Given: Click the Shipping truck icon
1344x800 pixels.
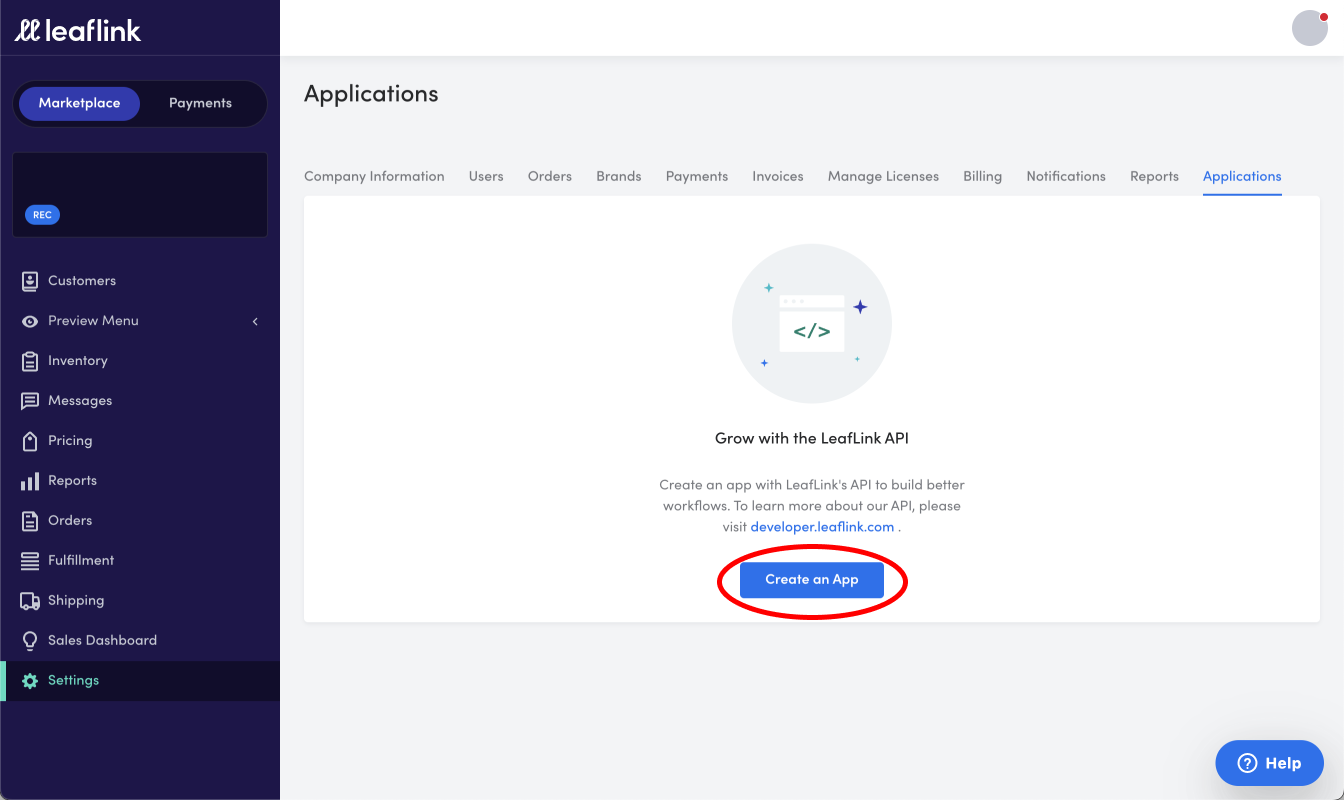Looking at the screenshot, I should (x=30, y=601).
